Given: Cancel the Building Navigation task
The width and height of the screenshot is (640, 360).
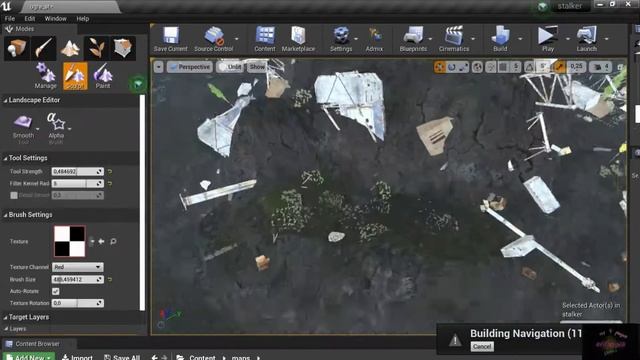Looking at the screenshot, I should pyautogui.click(x=482, y=347).
